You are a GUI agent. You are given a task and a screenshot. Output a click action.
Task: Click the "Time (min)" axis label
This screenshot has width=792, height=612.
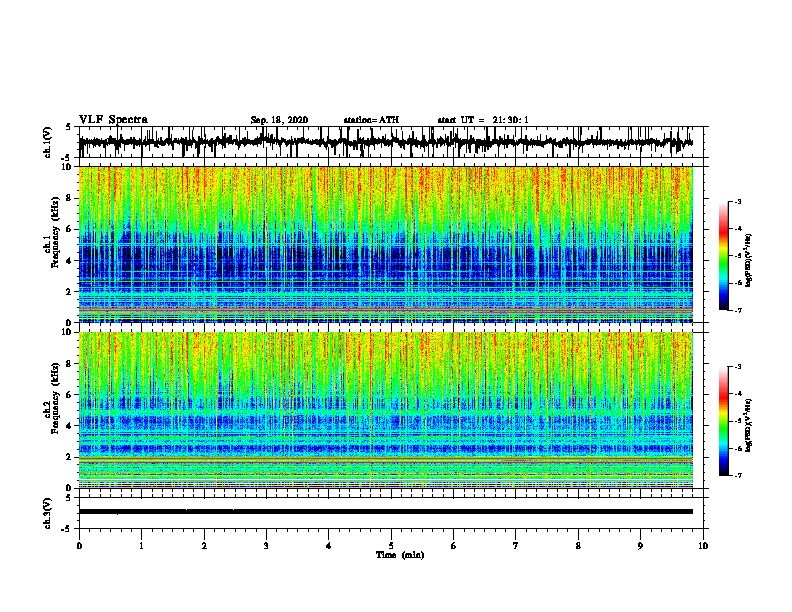(400, 555)
